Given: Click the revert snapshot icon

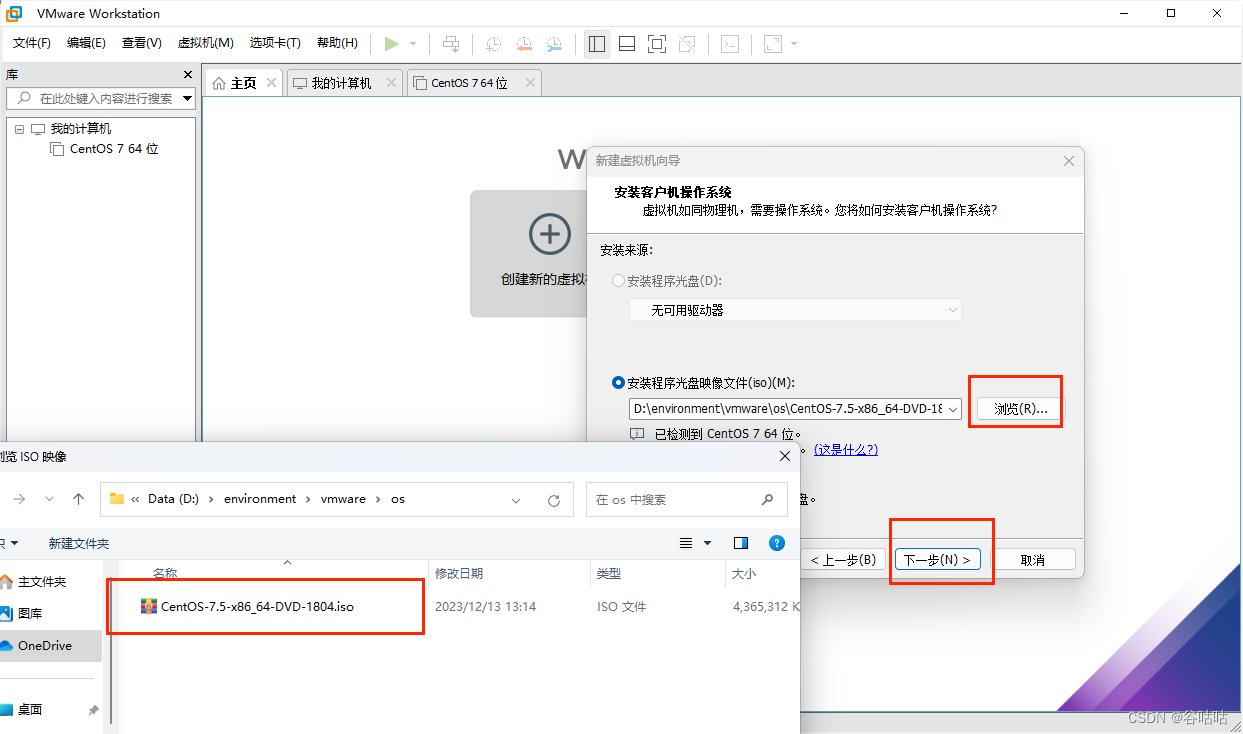Looking at the screenshot, I should [x=524, y=44].
